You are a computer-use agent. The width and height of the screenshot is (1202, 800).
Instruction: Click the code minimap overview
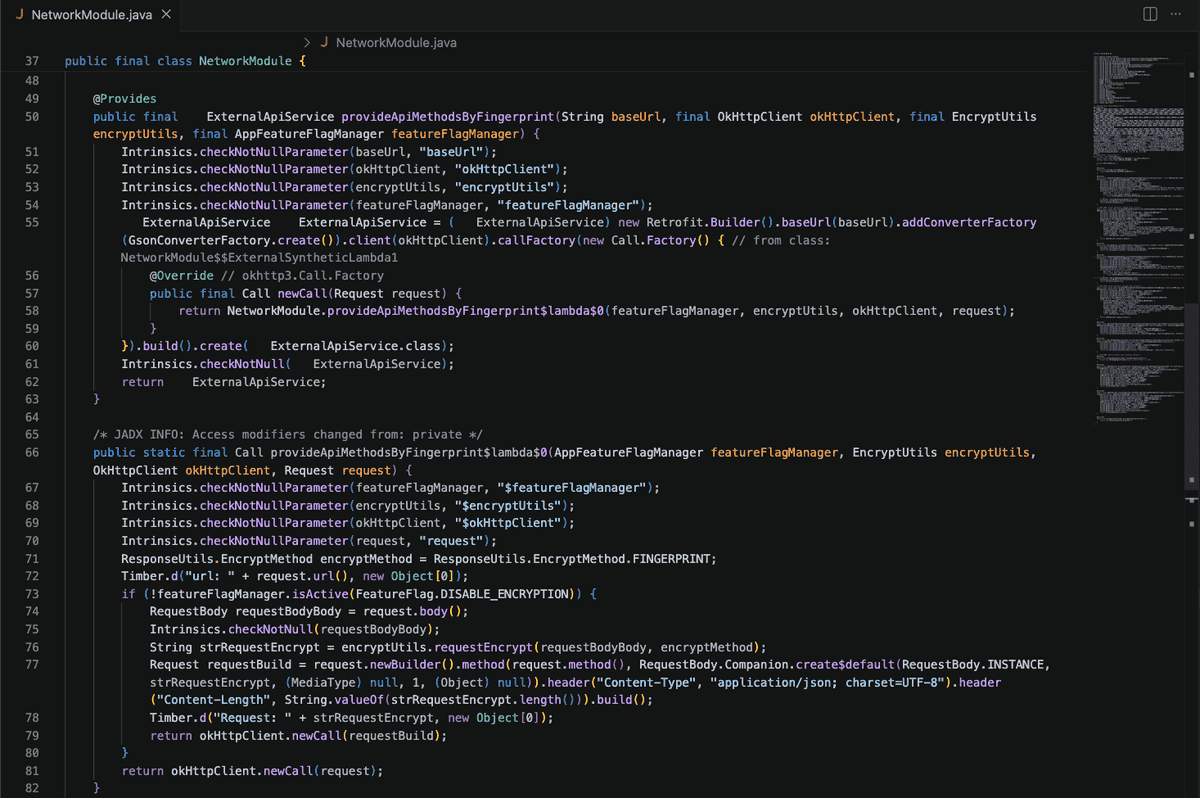[1137, 240]
